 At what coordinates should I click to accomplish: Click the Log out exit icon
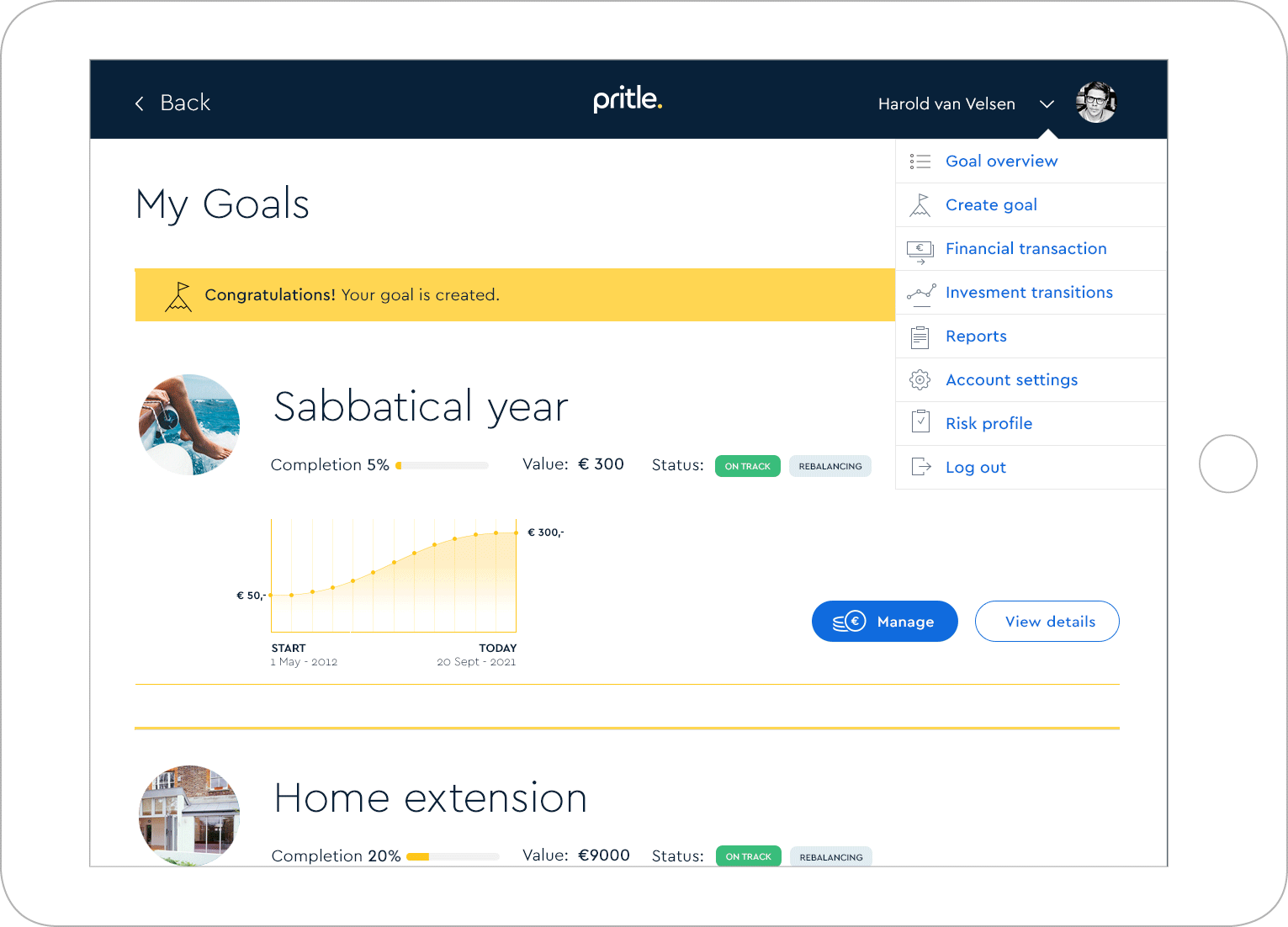click(920, 467)
